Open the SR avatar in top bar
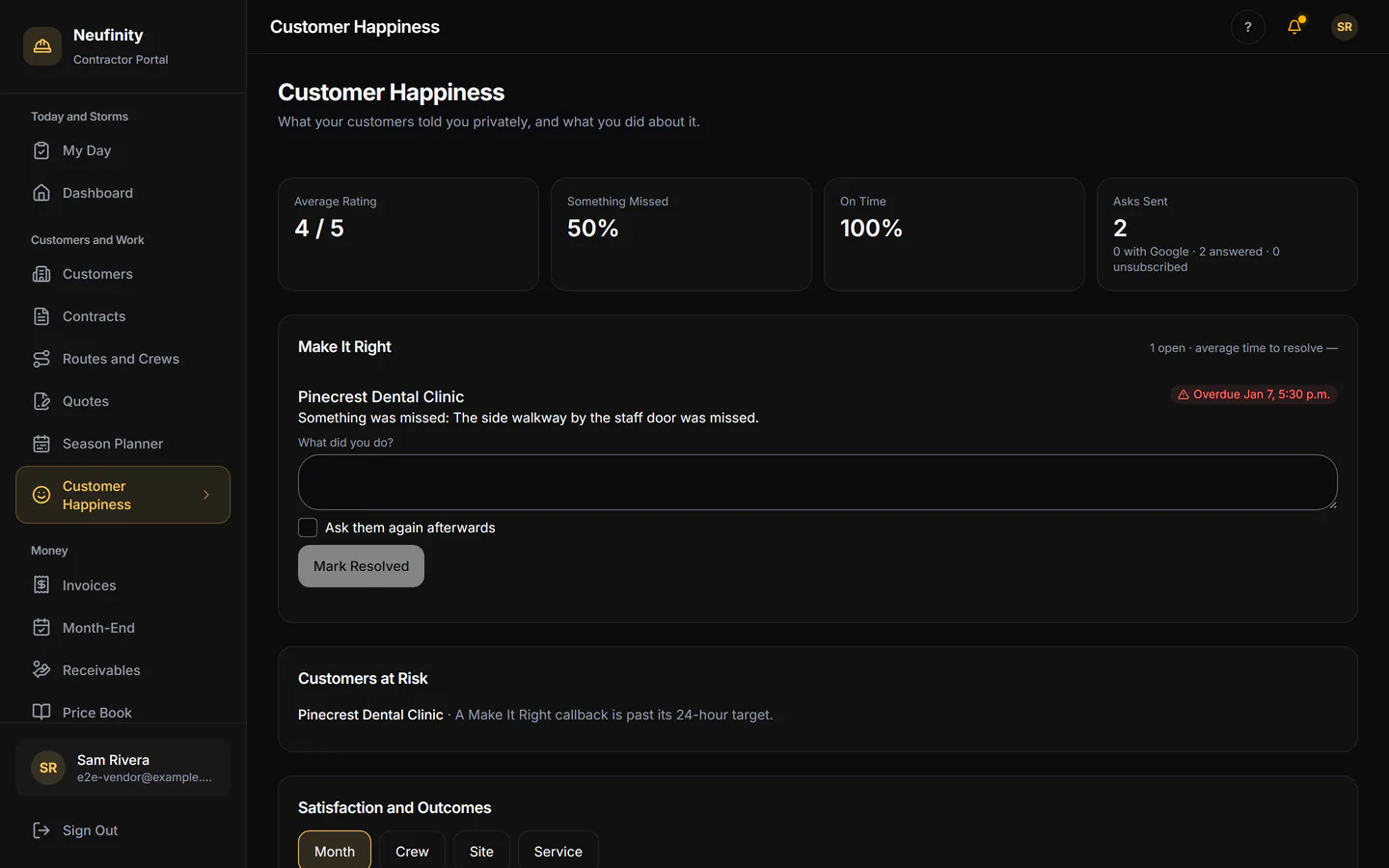This screenshot has width=1389, height=868. [x=1345, y=27]
